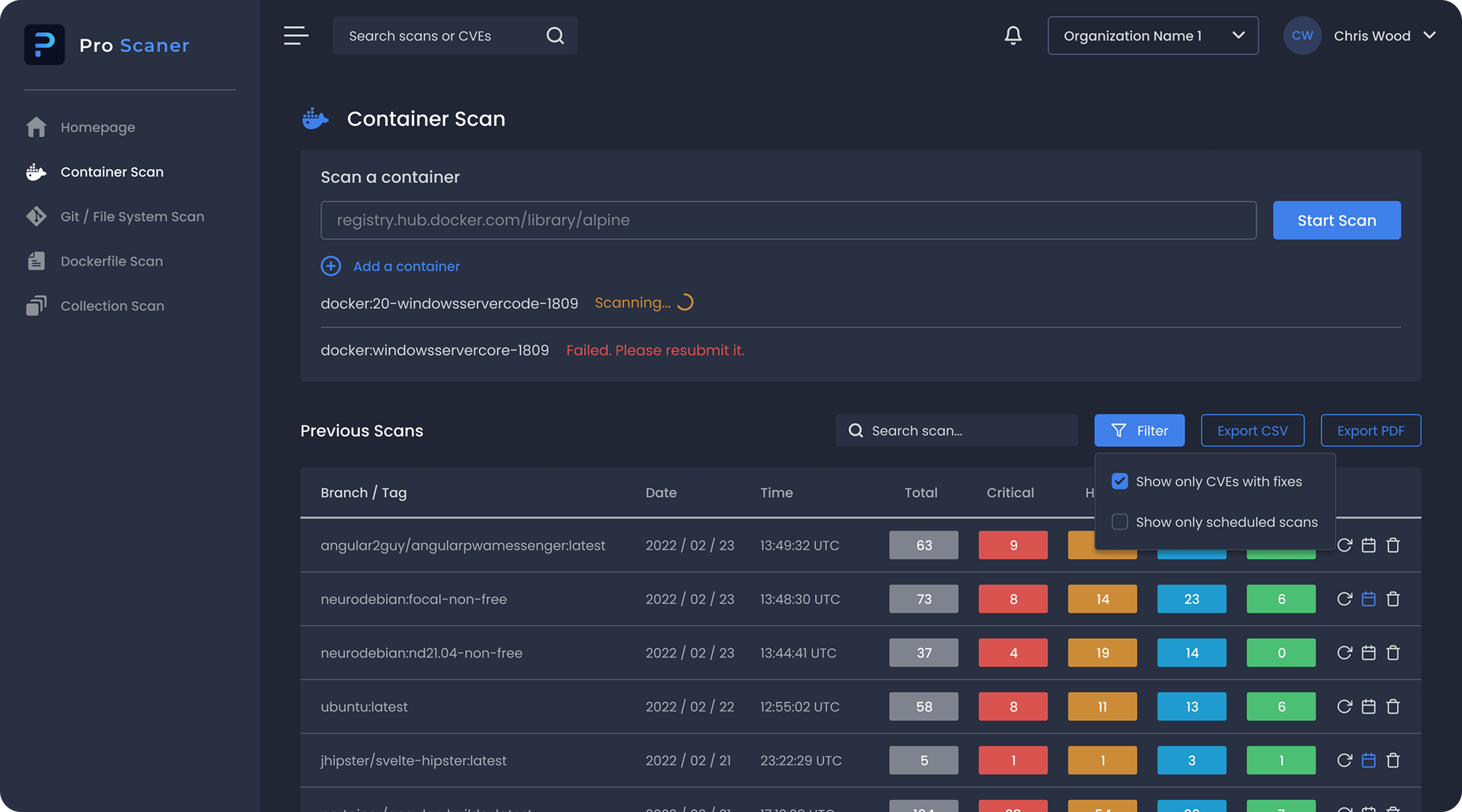This screenshot has width=1462, height=812.
Task: Delete neurodebian:focal-non-free scan
Action: click(1393, 599)
